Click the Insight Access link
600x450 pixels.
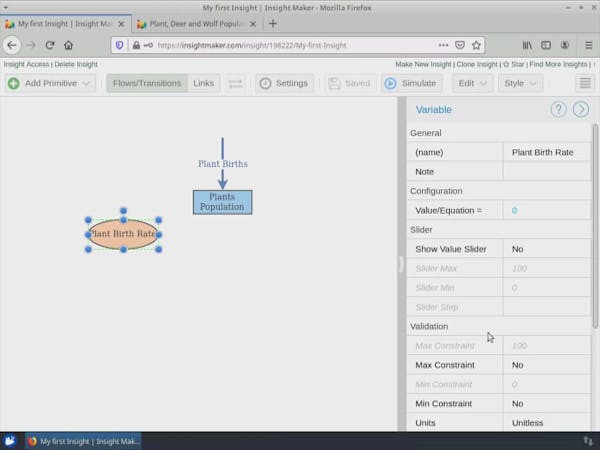pyautogui.click(x=26, y=64)
